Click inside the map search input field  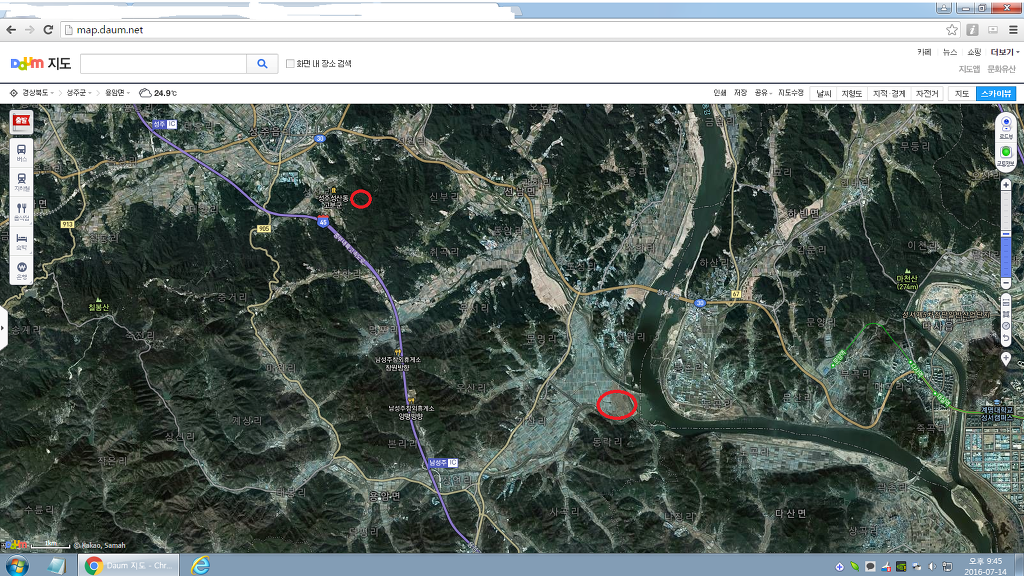[x=162, y=64]
